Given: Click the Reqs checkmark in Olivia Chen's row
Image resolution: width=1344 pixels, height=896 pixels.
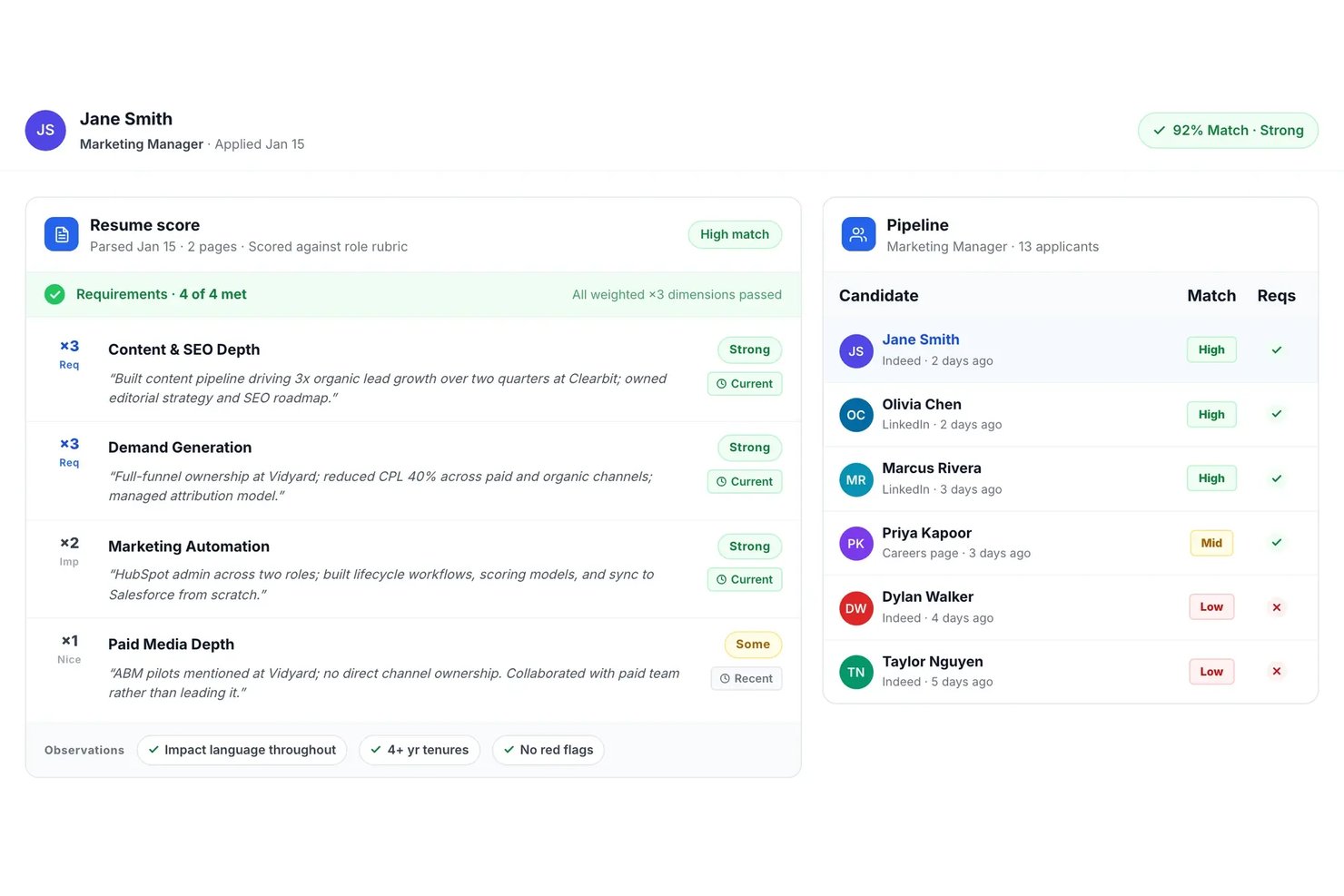Looking at the screenshot, I should coord(1276,414).
